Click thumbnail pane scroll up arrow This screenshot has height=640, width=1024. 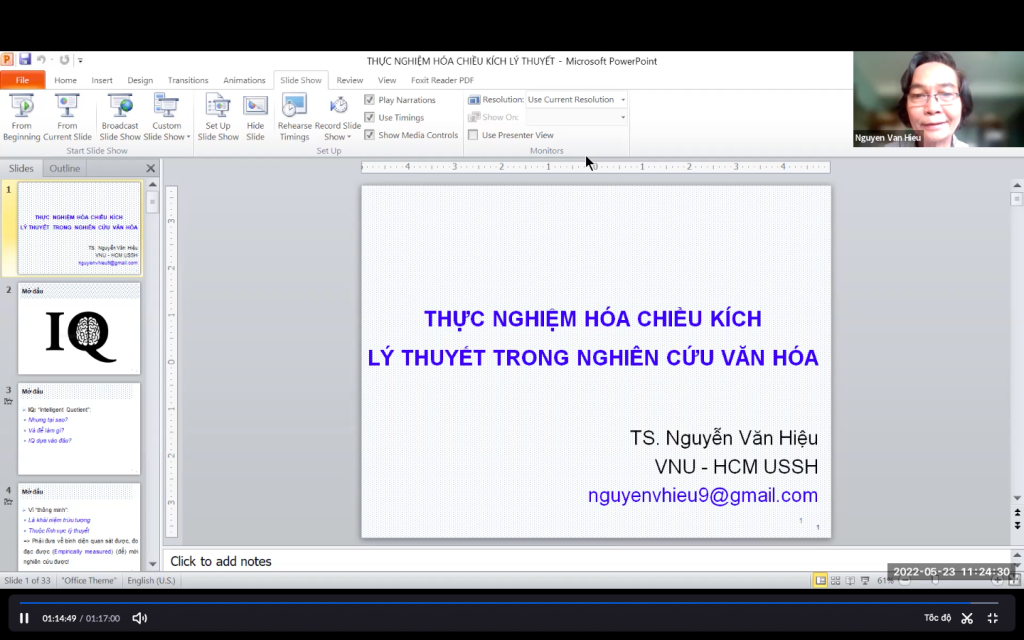pos(152,184)
